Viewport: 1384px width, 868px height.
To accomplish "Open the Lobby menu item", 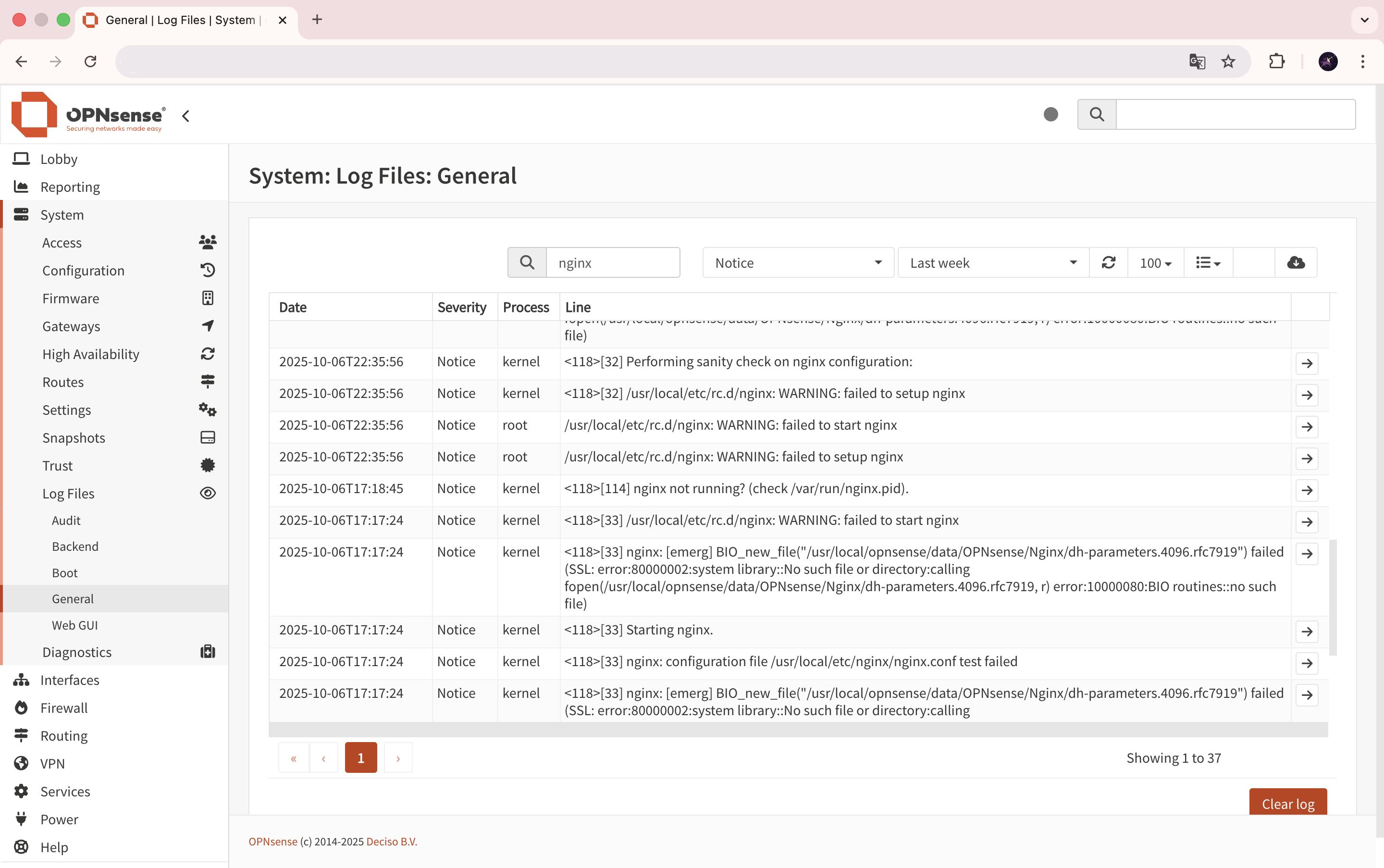I will click(x=115, y=159).
